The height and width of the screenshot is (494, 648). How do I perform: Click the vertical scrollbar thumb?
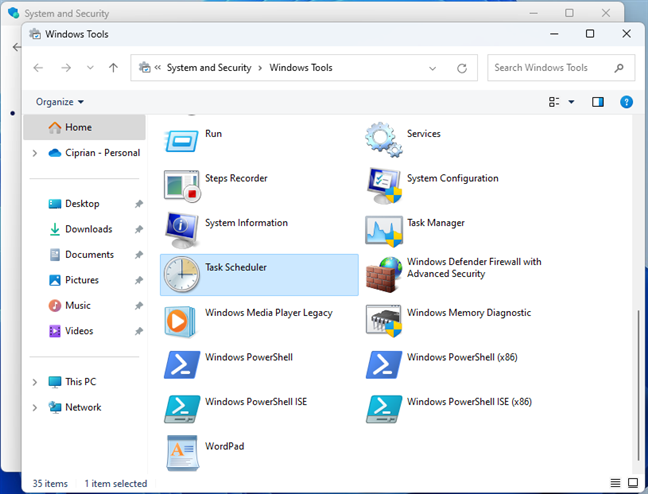pos(638,385)
